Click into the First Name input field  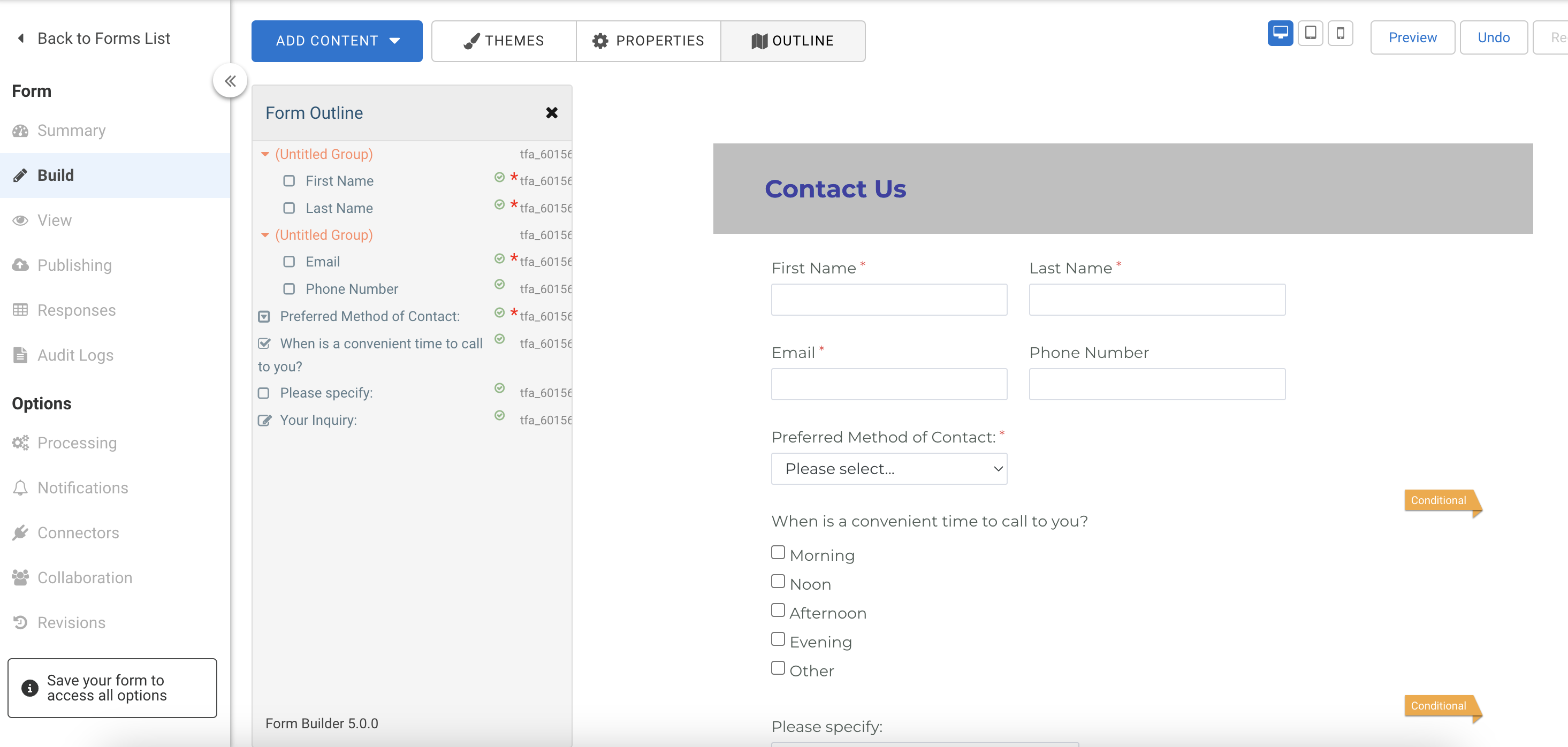point(888,300)
